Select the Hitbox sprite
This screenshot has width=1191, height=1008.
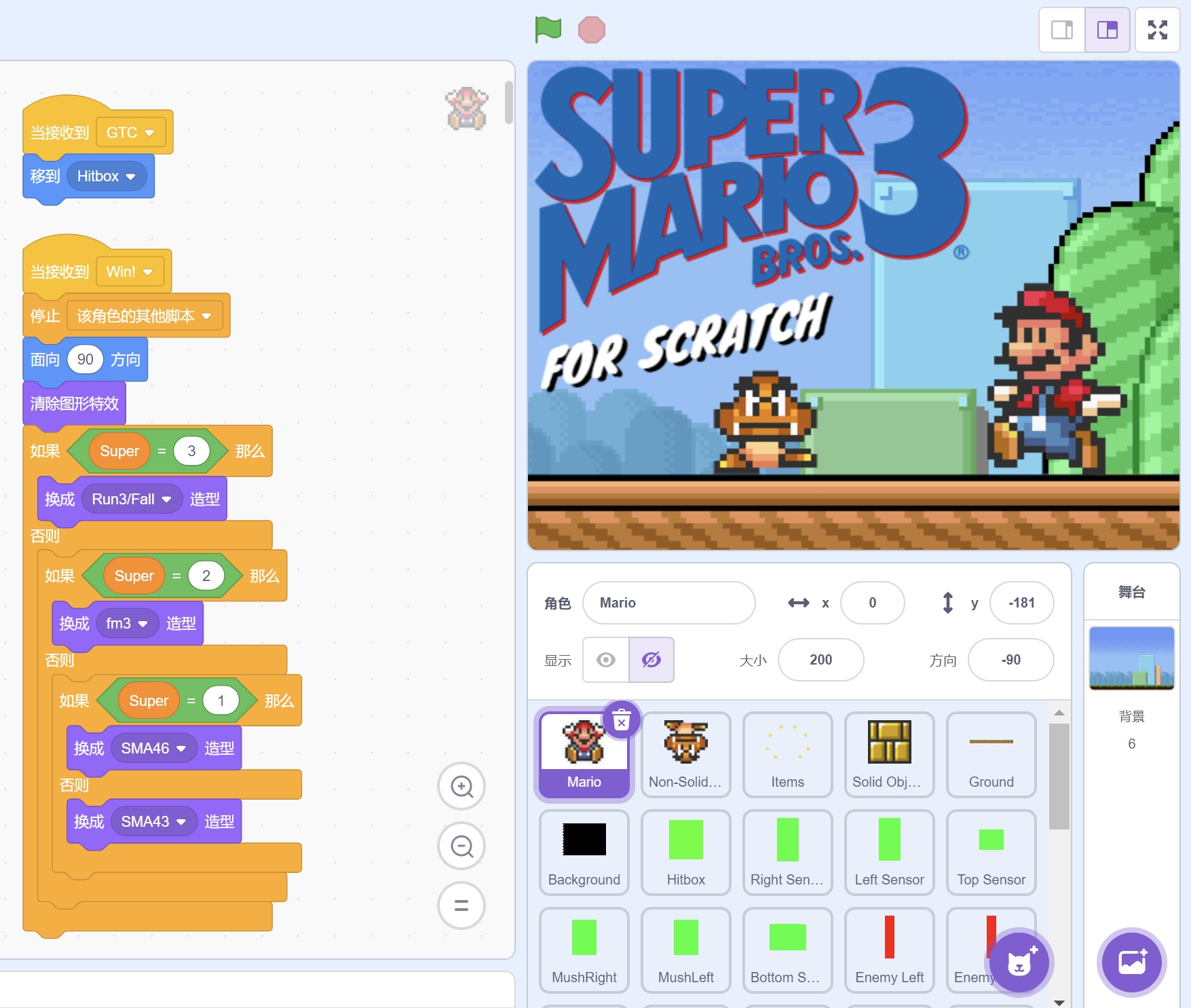click(686, 852)
